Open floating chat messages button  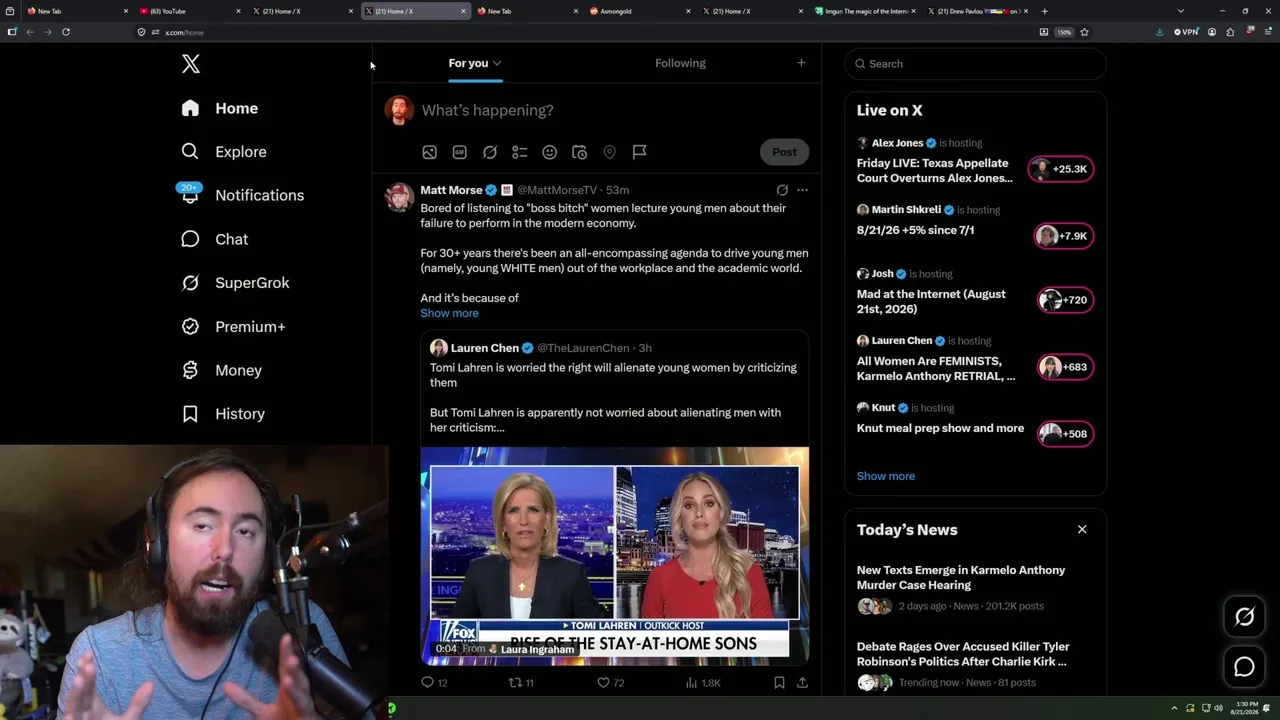[1244, 667]
